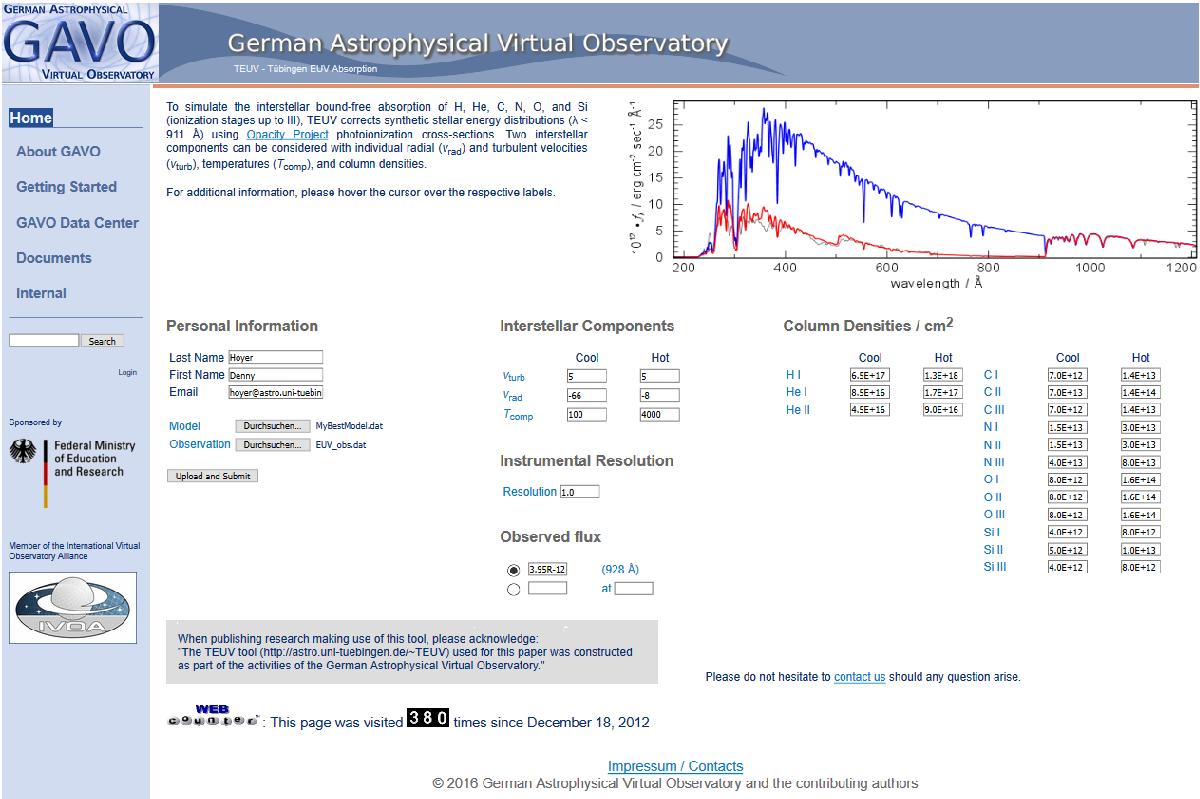
Task: Edit the N III Hot column density
Action: coord(1141,462)
